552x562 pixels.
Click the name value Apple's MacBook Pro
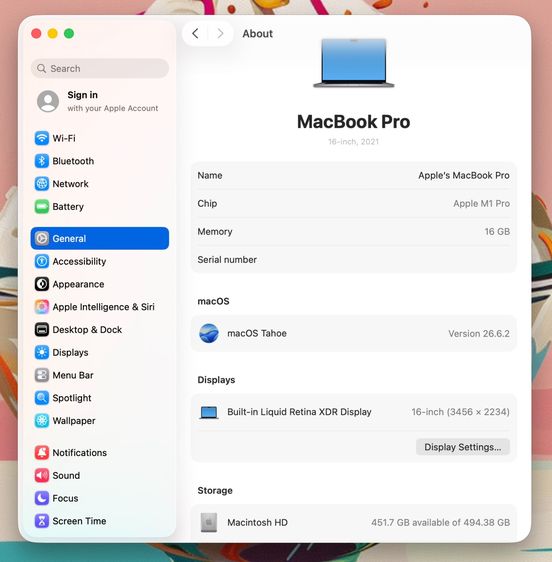click(x=464, y=175)
